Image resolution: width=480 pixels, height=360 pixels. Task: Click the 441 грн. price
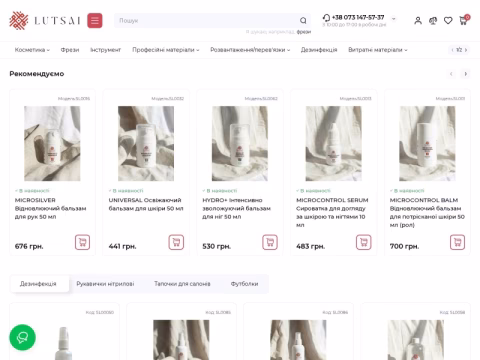point(122,246)
